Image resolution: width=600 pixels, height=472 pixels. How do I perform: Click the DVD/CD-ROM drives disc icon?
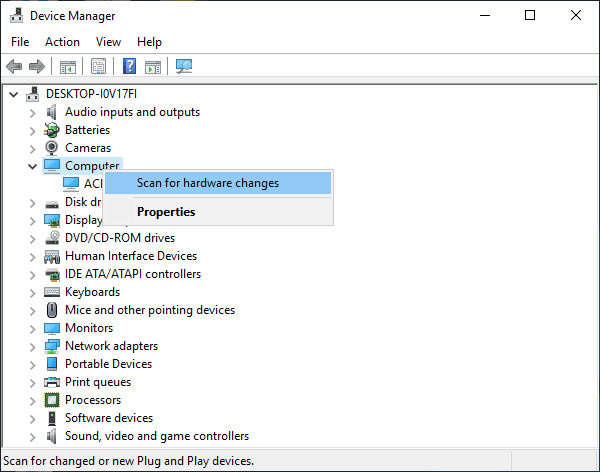52,238
